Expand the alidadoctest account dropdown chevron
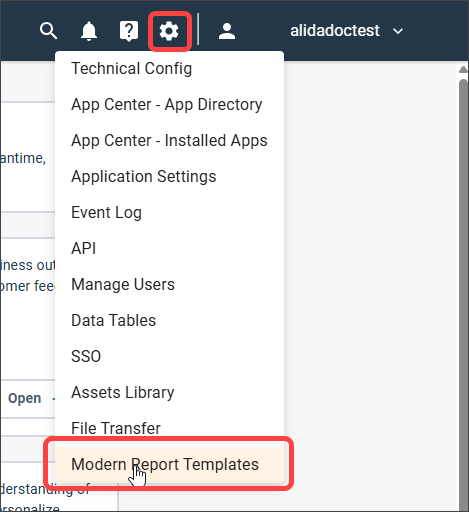The width and height of the screenshot is (469, 512). 398,31
